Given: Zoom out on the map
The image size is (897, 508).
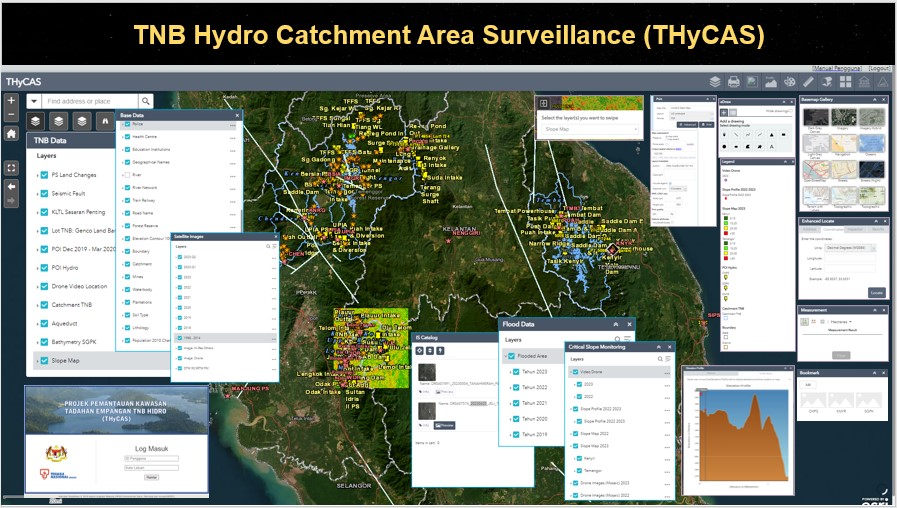Looking at the screenshot, I should [11, 114].
